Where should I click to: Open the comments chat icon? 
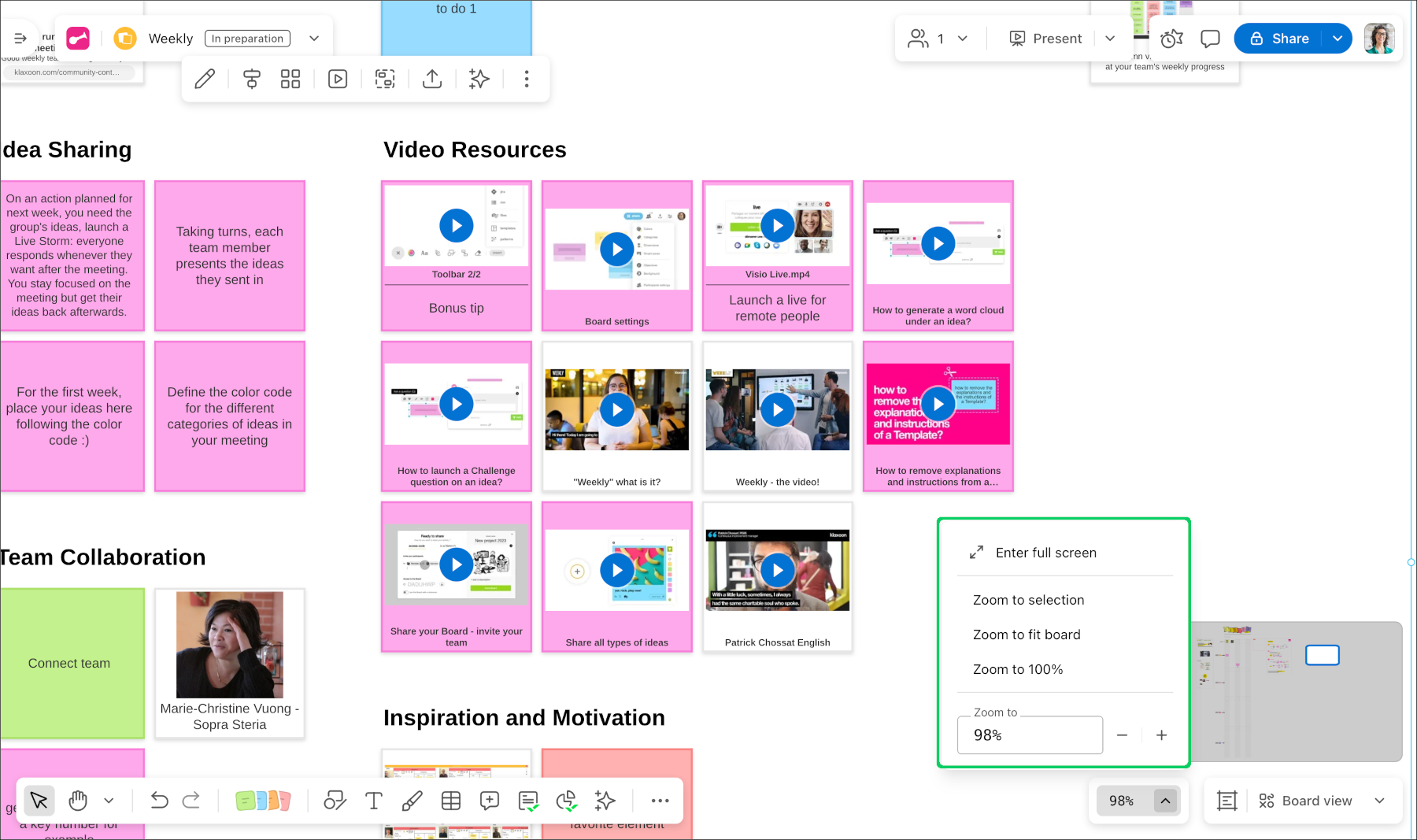tap(1210, 39)
